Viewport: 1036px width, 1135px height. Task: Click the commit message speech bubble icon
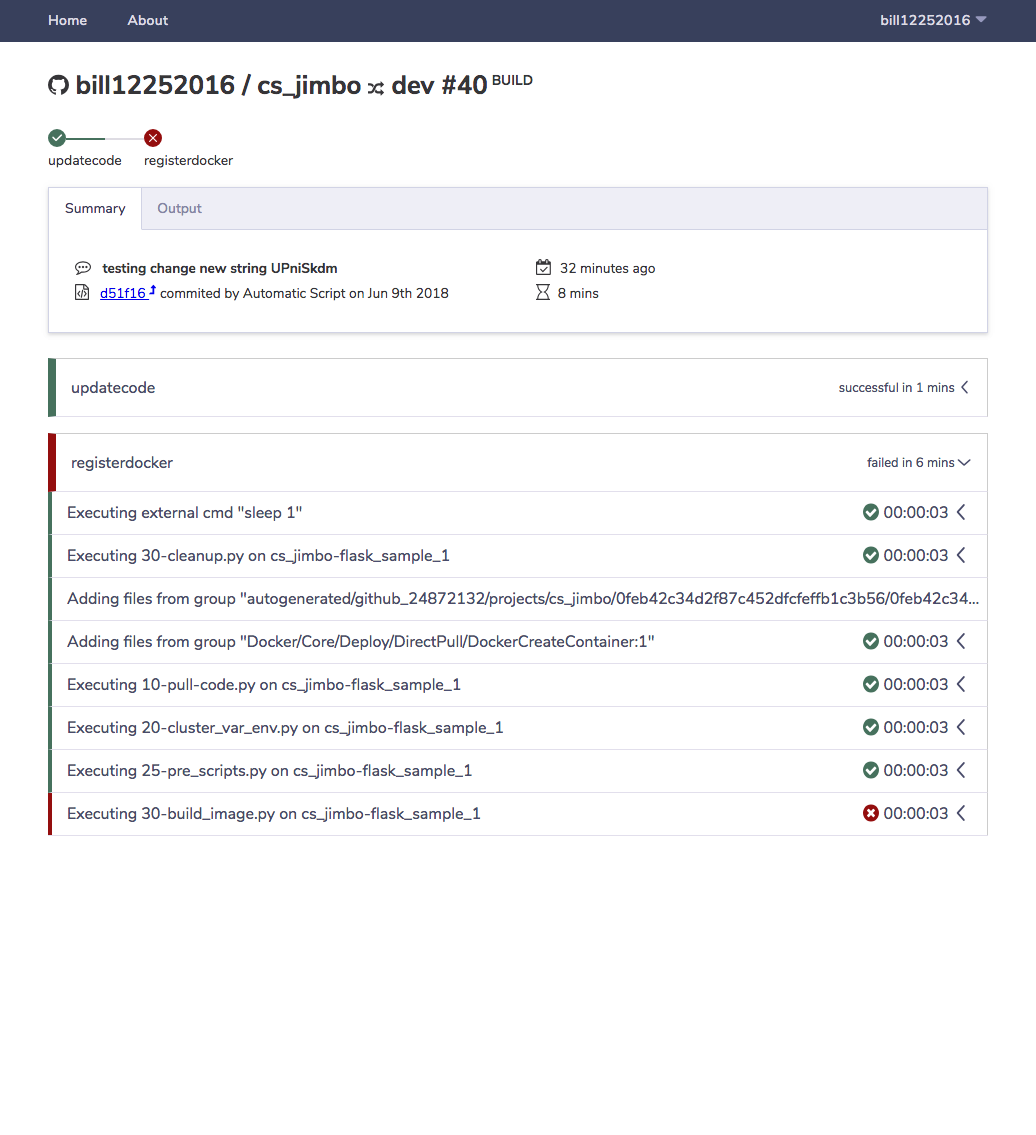pos(82,268)
